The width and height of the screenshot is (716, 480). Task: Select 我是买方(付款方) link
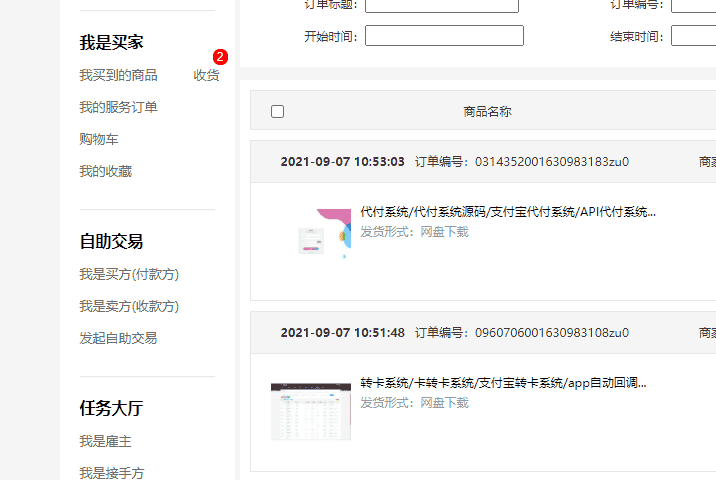pyautogui.click(x=129, y=274)
